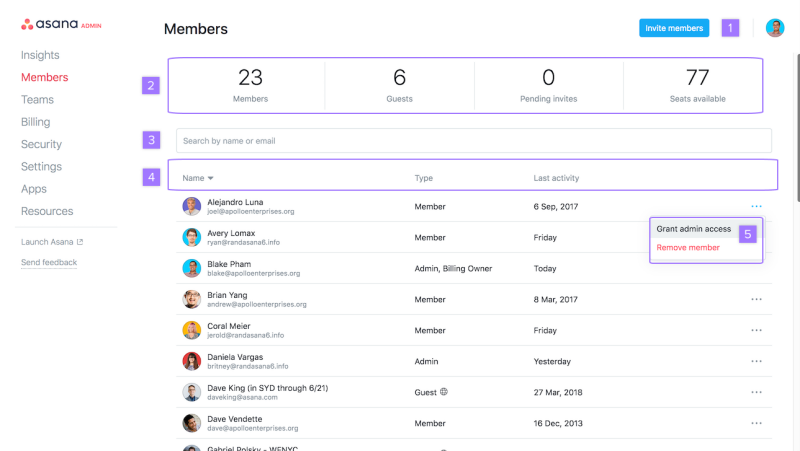The height and width of the screenshot is (451, 800).
Task: Click the 23 Members stat
Action: tap(250, 85)
